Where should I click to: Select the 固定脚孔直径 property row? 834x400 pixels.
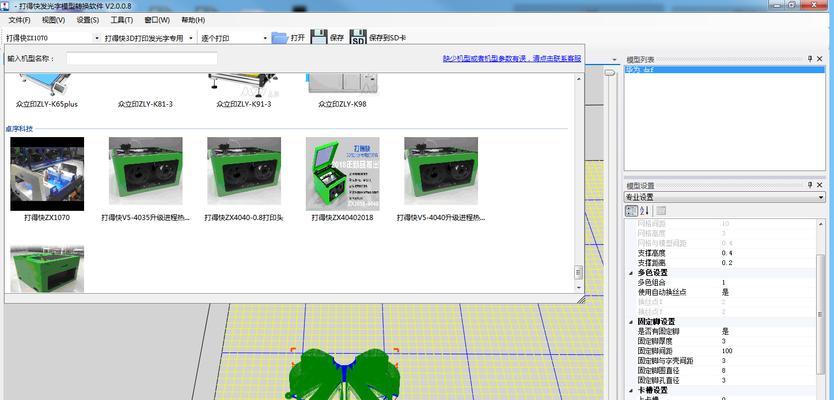(721, 380)
